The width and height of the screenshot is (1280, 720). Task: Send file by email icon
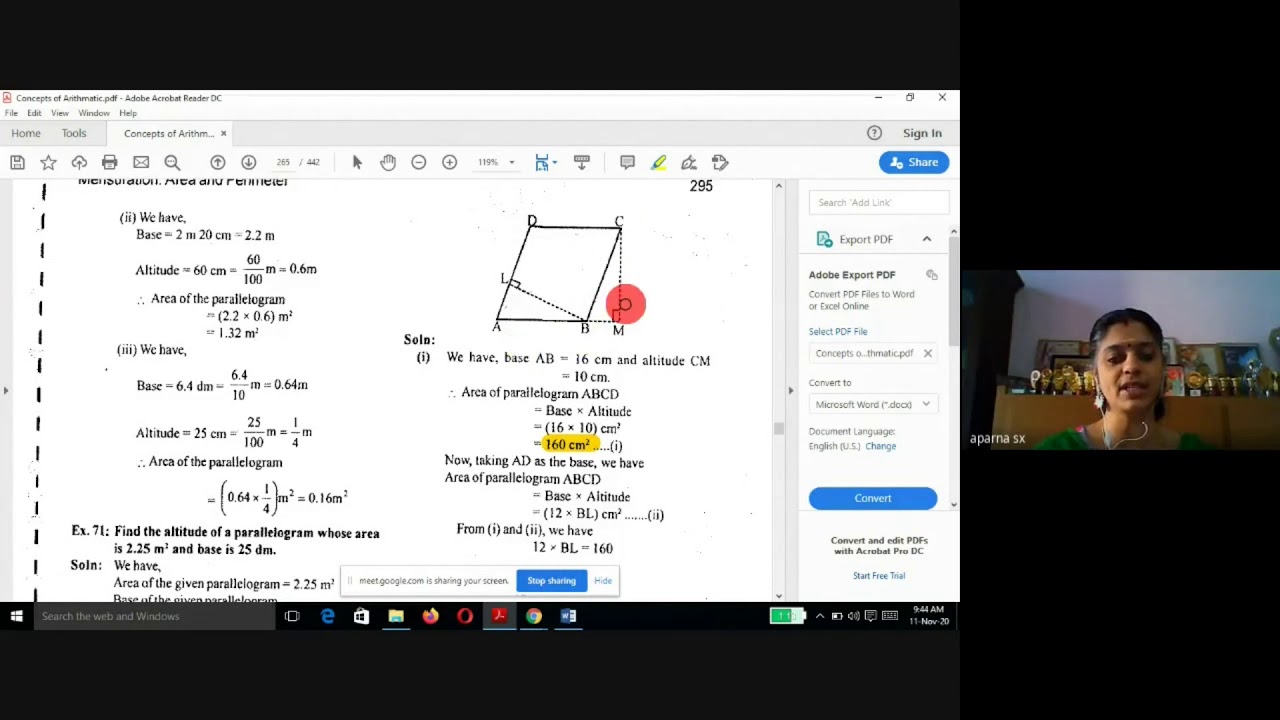point(141,162)
